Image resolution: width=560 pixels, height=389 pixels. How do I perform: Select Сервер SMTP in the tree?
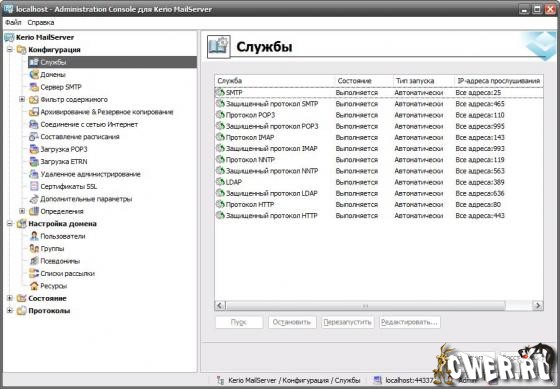pyautogui.click(x=61, y=87)
